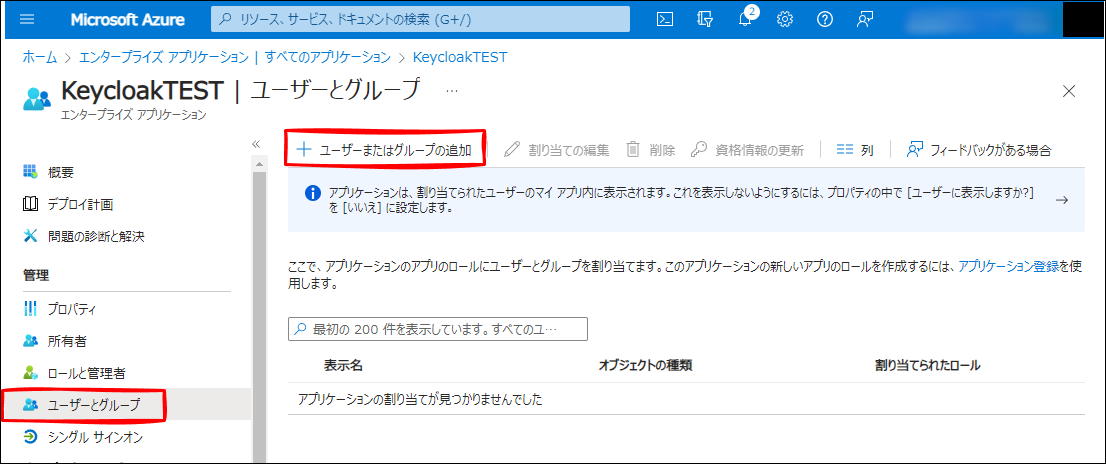Screen dimensions: 1106x464
Task: Click フィードバックがある場合 in the toolbar
Action: pos(979,150)
